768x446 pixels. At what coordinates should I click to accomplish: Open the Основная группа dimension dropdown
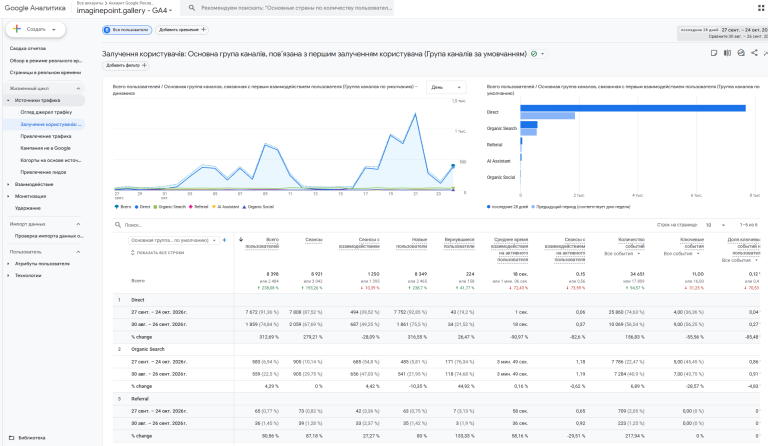click(173, 240)
